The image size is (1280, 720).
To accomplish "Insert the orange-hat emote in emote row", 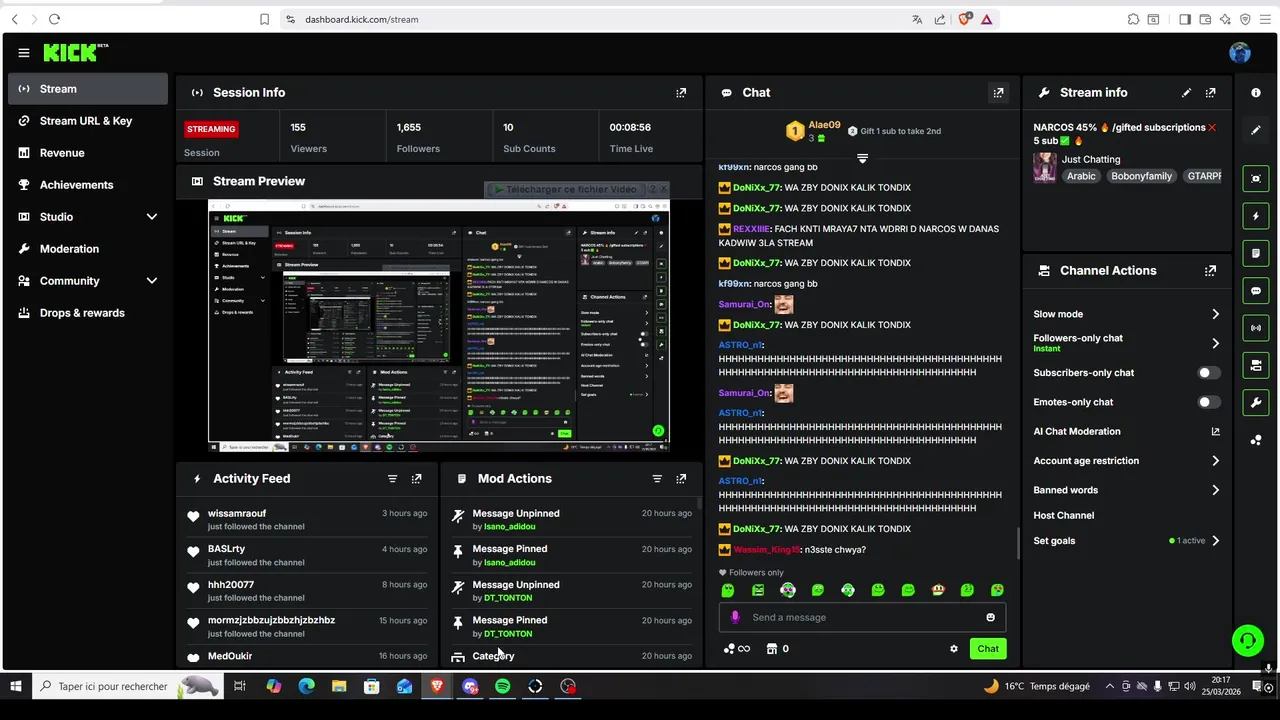I will [937, 590].
